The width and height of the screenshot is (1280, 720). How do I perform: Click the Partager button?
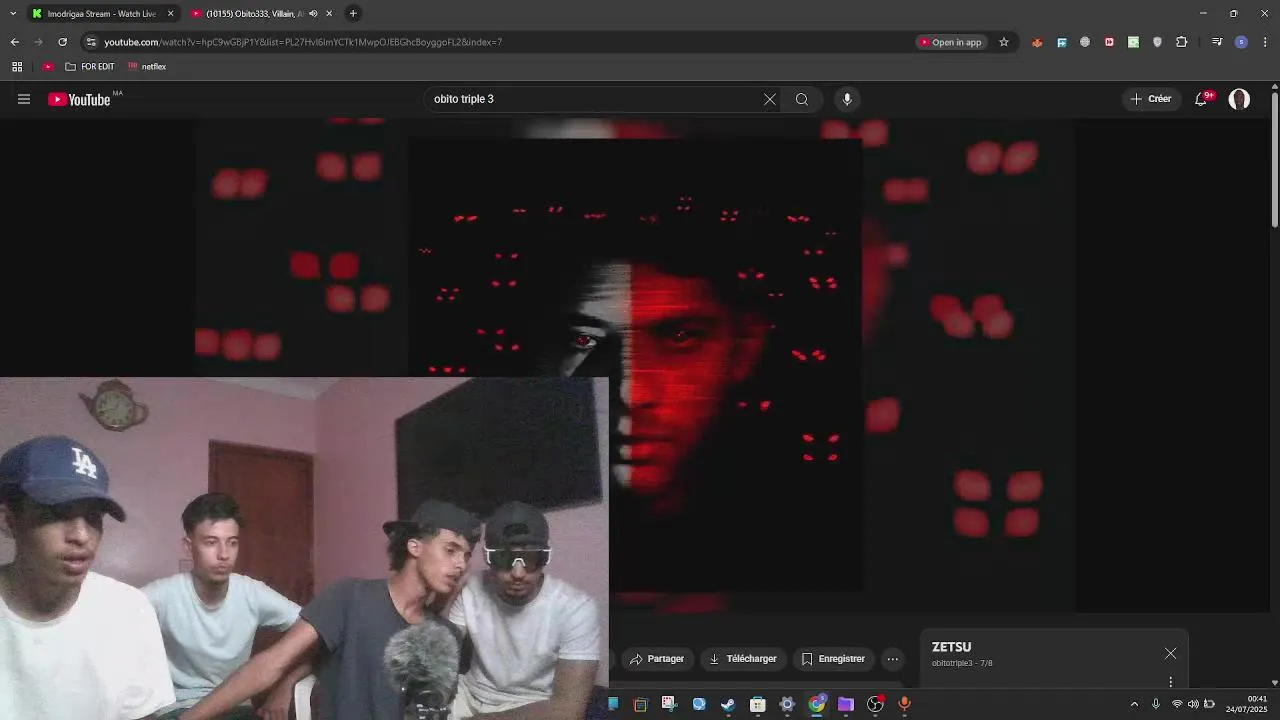[657, 659]
